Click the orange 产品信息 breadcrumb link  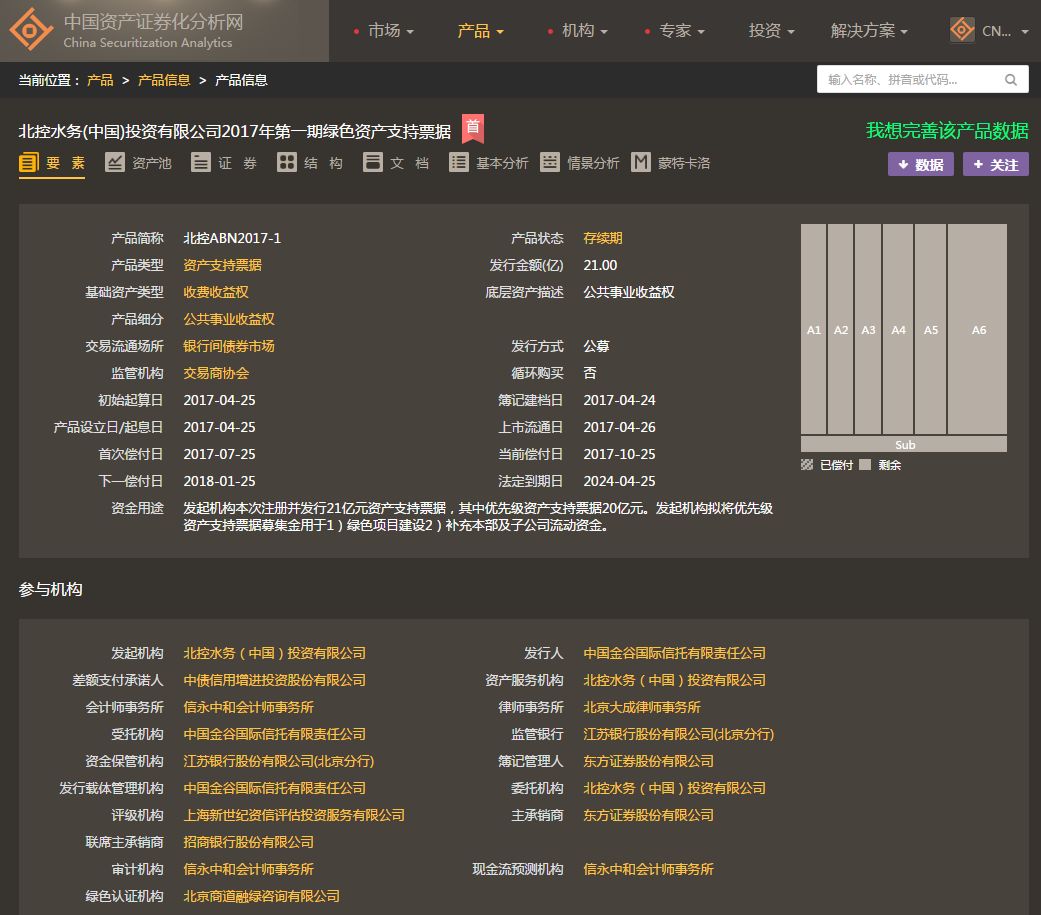164,80
